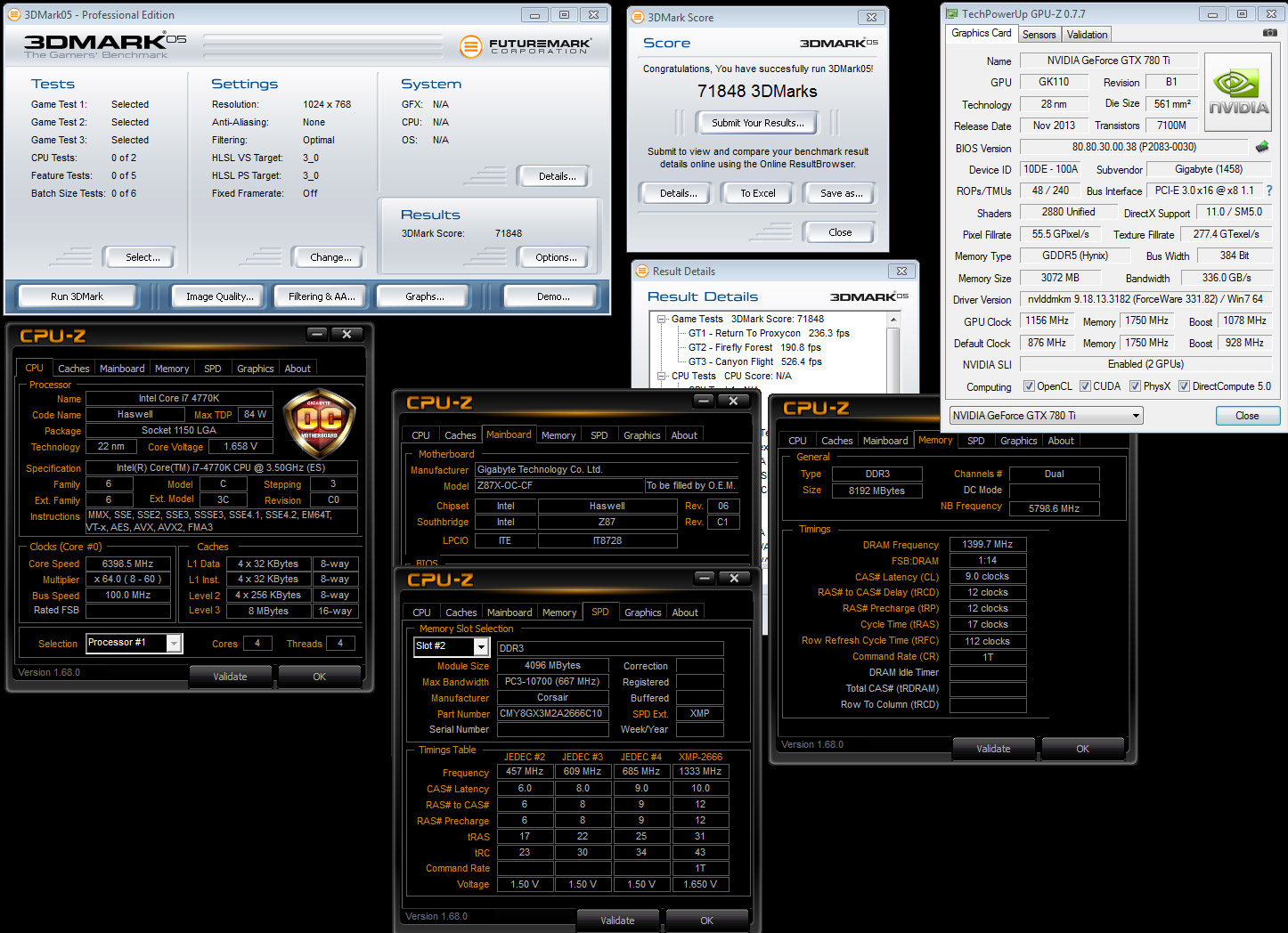Click the '71848 3DMarks' score text
The image size is (1288, 933).
tap(757, 91)
